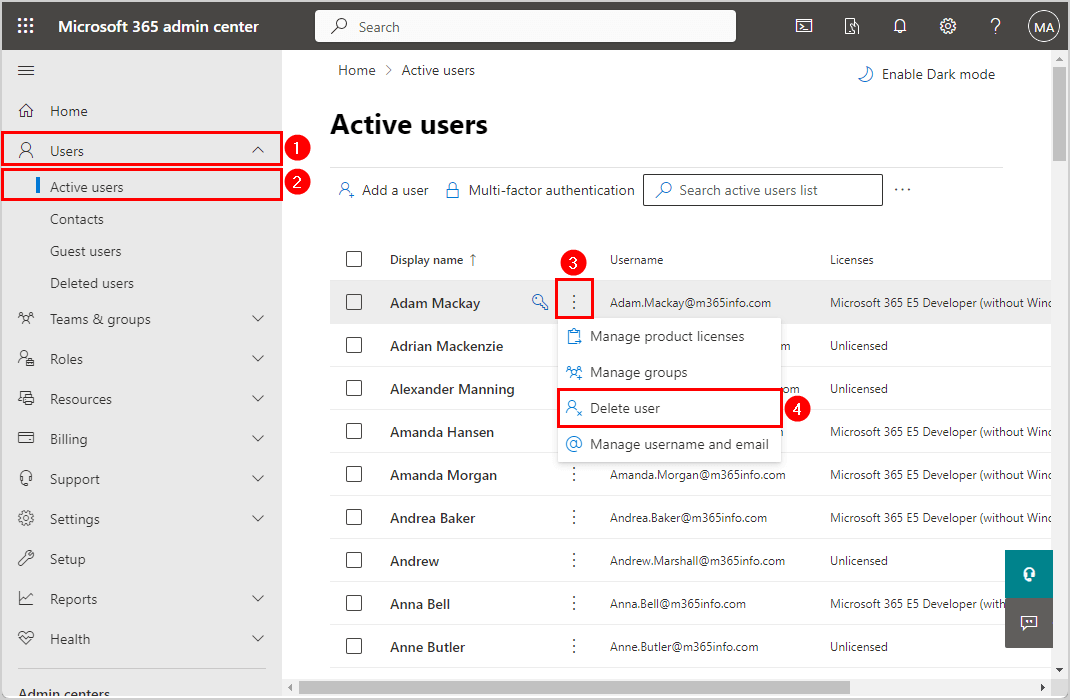Check the checkbox next to Adam Mackay
The height and width of the screenshot is (700, 1070).
tap(354, 302)
